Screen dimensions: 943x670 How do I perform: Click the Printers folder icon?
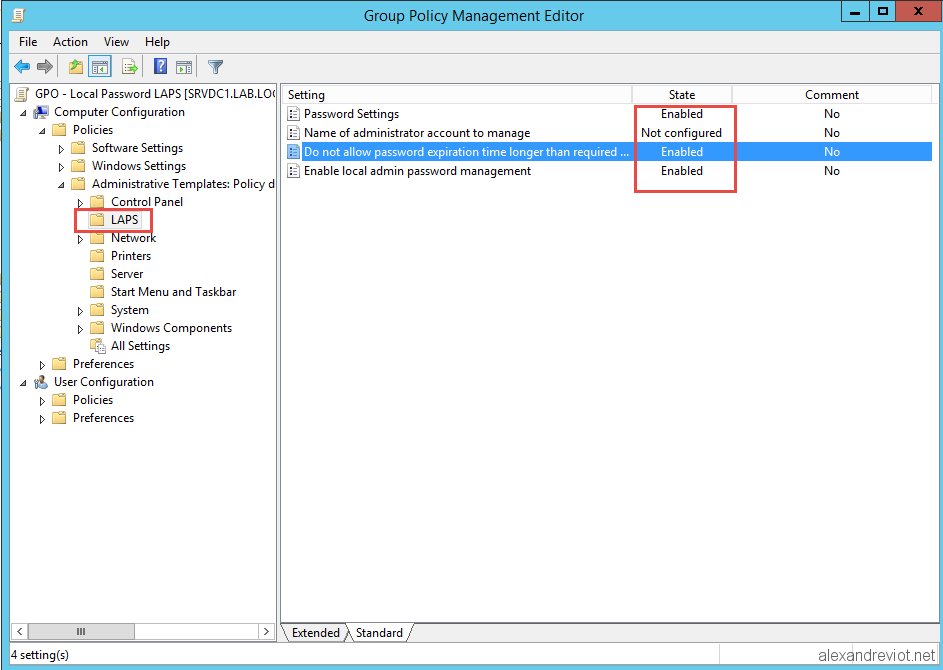[x=97, y=256]
